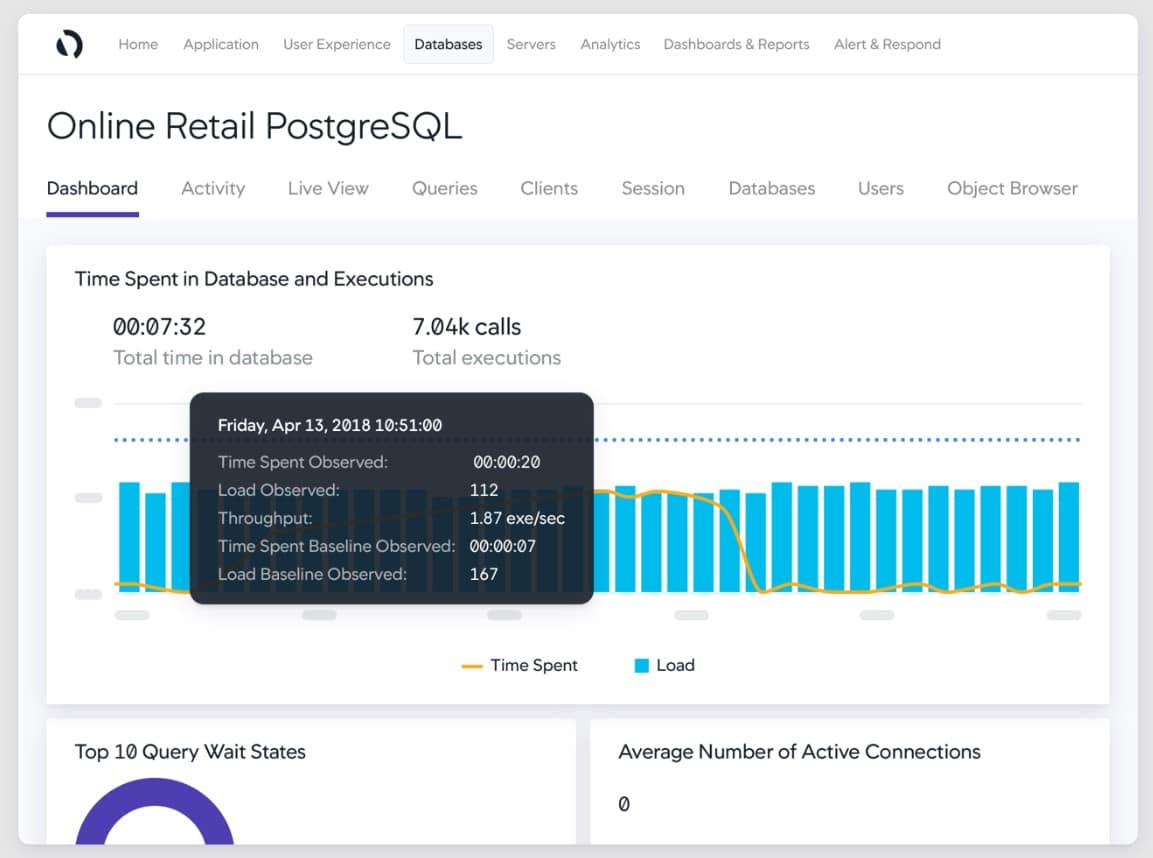Click the 00:07:32 total time value
Screen dimensions: 1153x858
[x=160, y=326]
